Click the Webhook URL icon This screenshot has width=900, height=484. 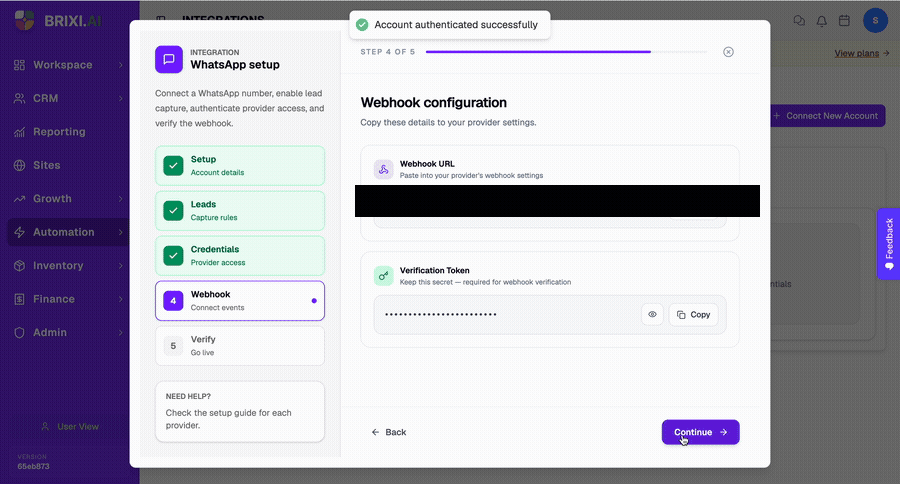[x=383, y=169]
